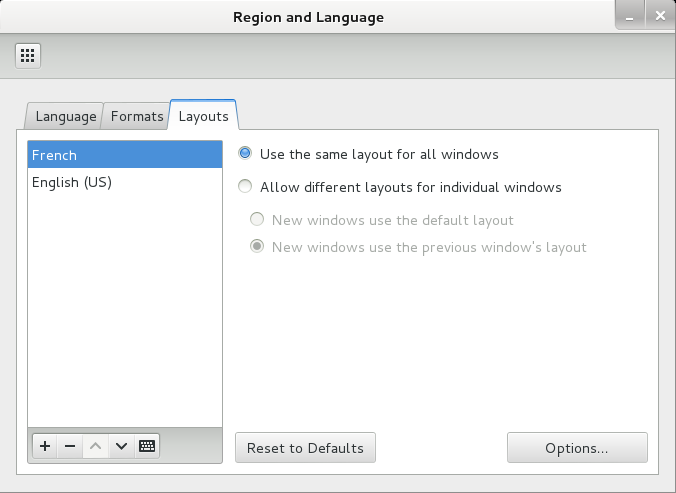Open the All Settings grid overview
This screenshot has height=493, width=676.
point(28,55)
